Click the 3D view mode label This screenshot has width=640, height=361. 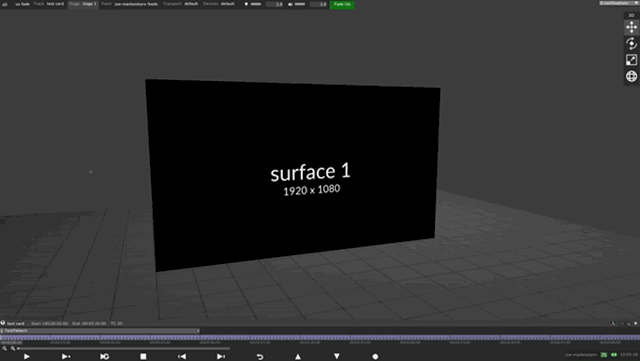631,15
